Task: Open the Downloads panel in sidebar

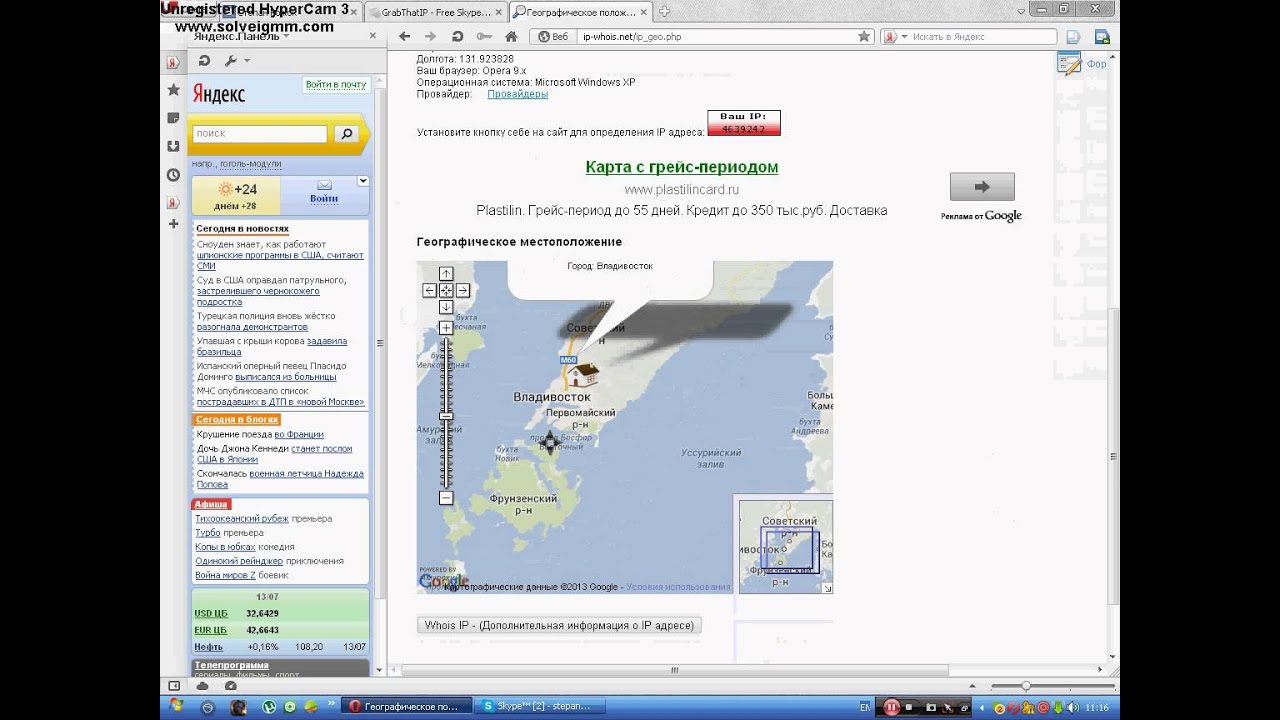Action: (x=173, y=146)
